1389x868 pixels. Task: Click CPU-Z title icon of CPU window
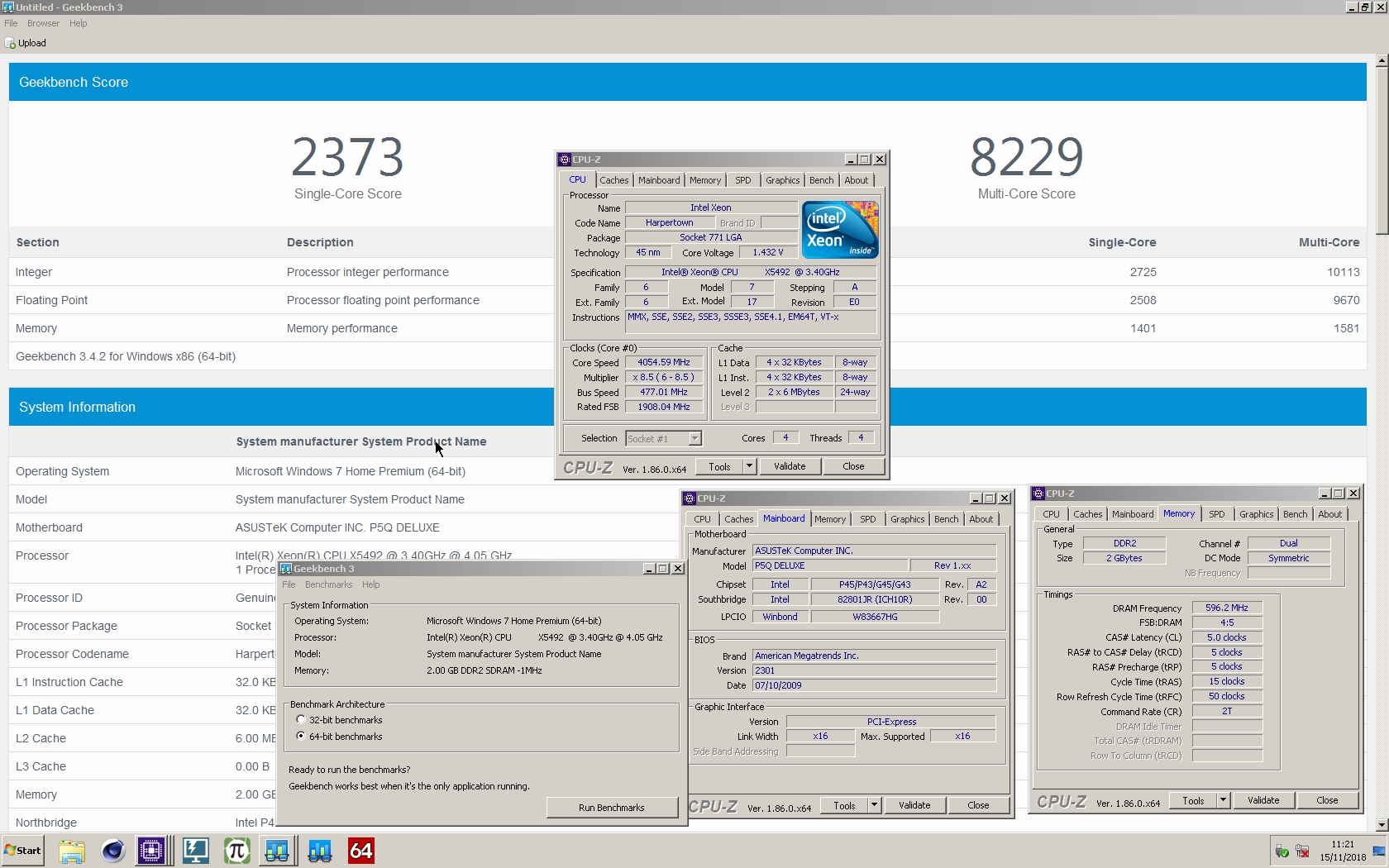click(x=565, y=160)
